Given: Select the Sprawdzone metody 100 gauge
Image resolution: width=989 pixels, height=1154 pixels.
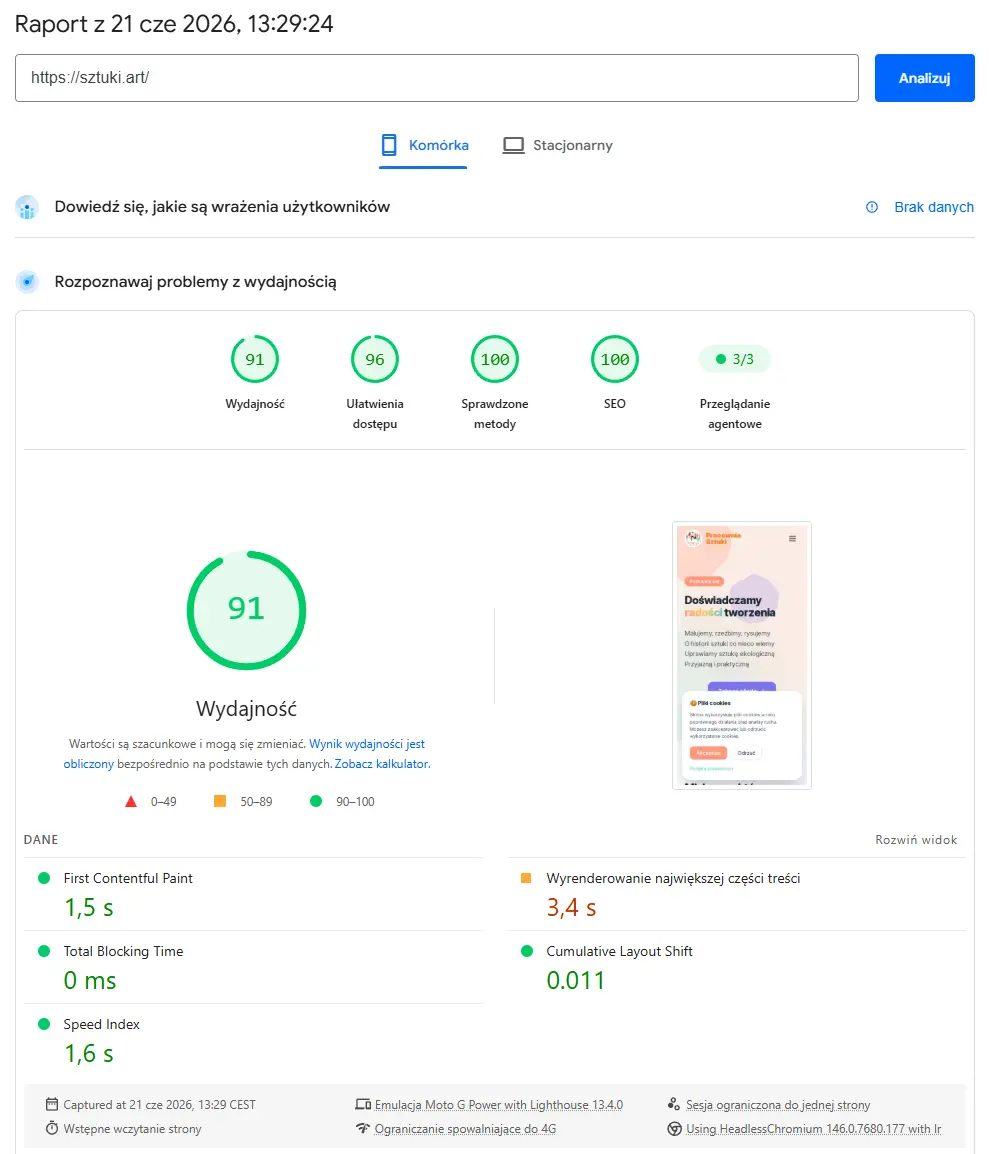Looking at the screenshot, I should (x=494, y=359).
